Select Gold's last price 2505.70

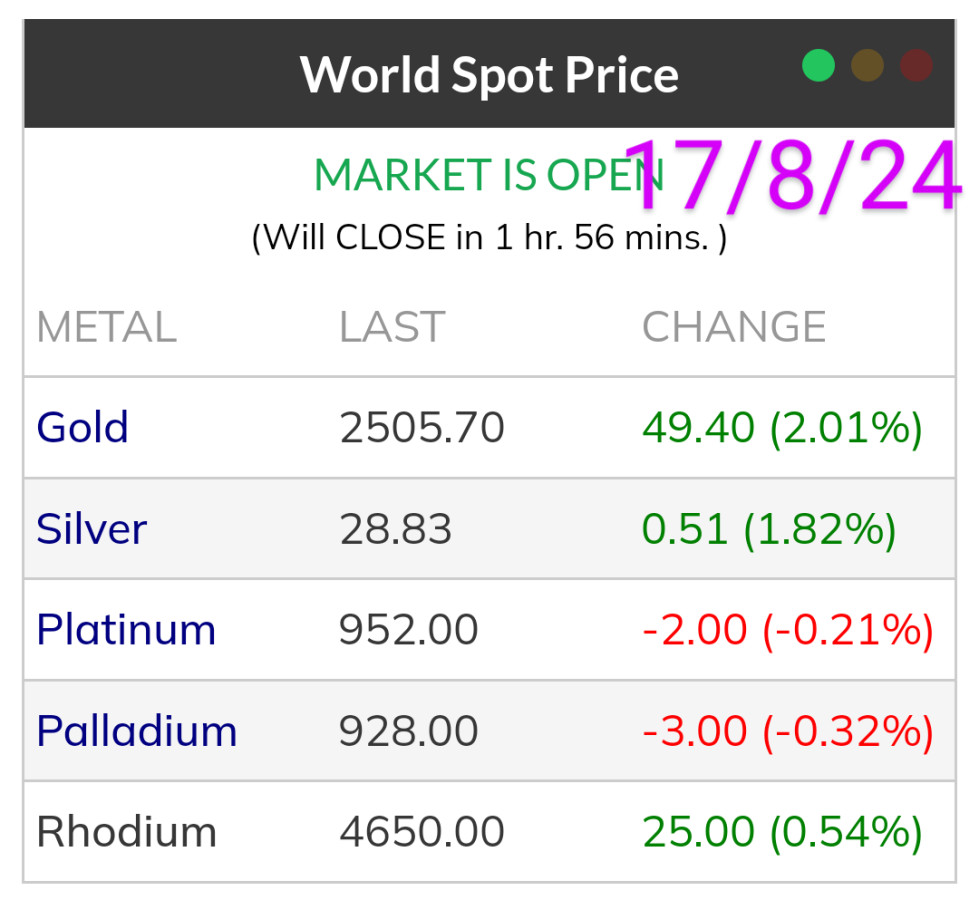pyautogui.click(x=422, y=428)
